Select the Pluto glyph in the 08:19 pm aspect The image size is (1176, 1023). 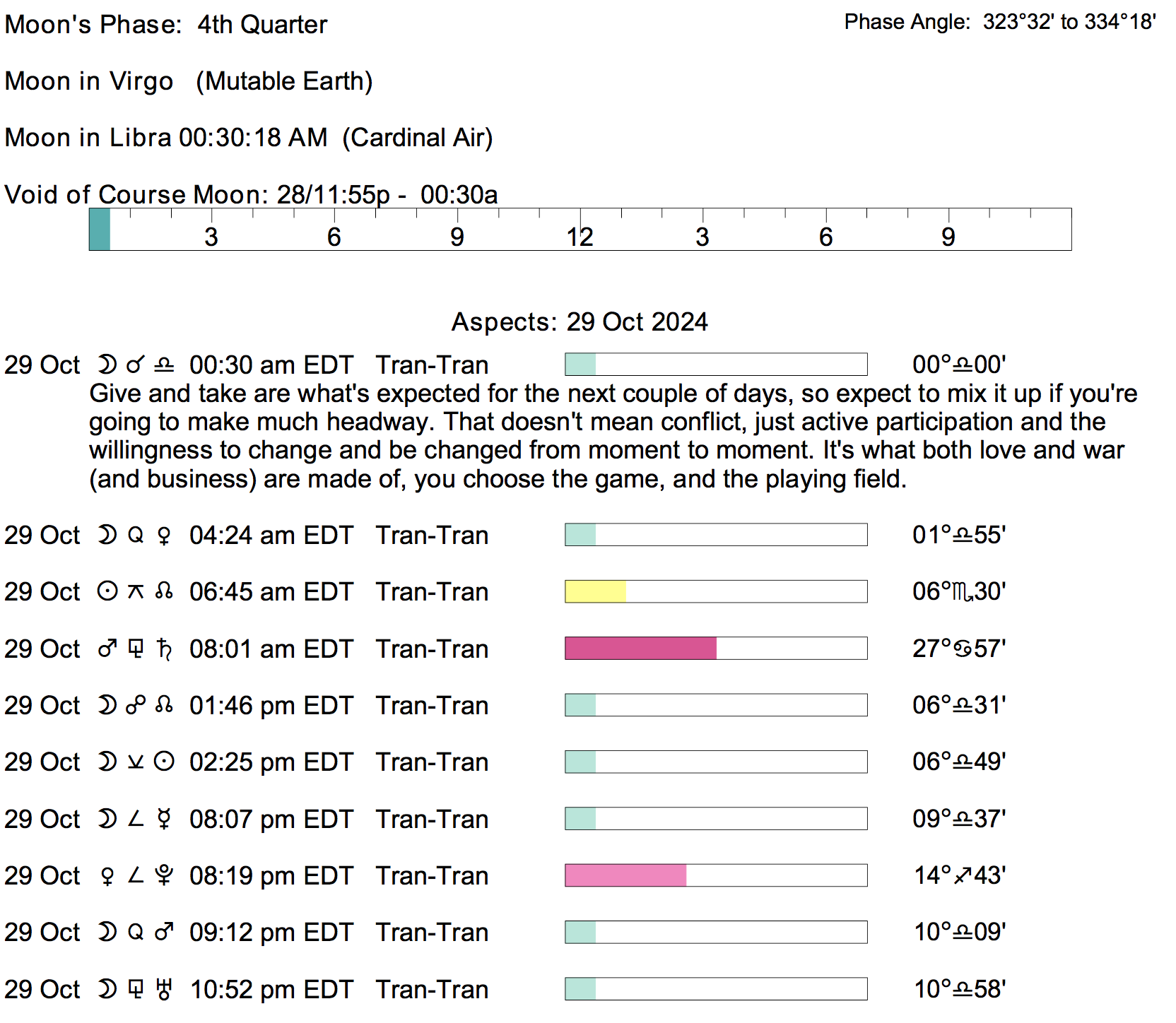coord(164,876)
